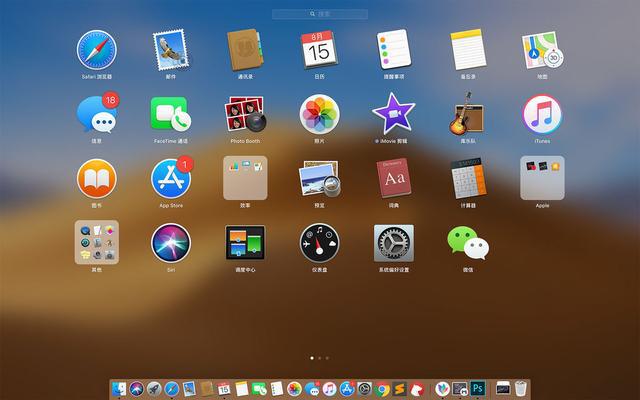This screenshot has width=640, height=400.
Task: Select the first Launchpad page dot
Action: [x=312, y=358]
